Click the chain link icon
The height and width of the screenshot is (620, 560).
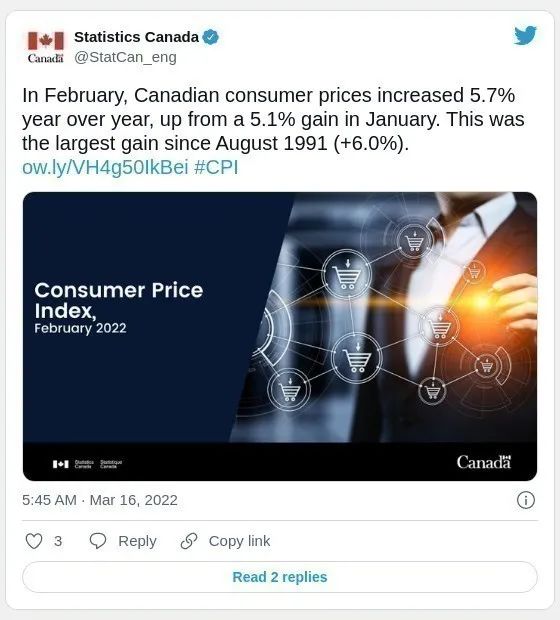[x=189, y=541]
